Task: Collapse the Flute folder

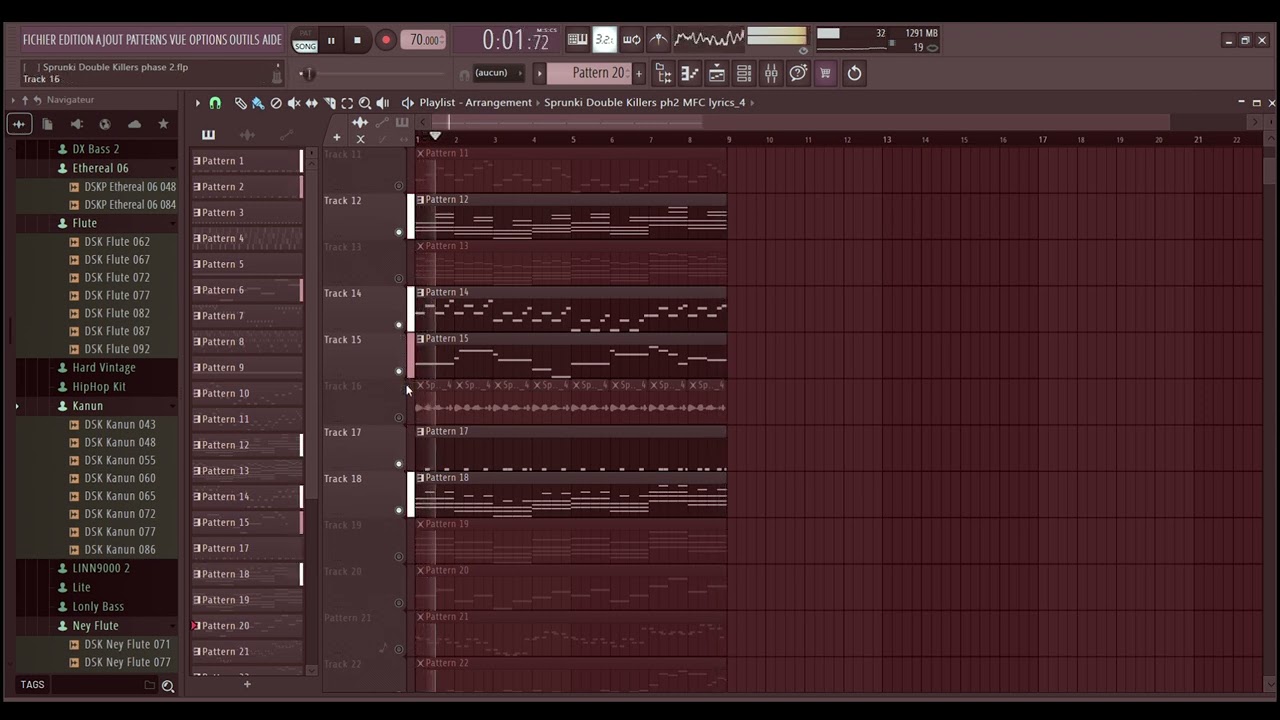Action: coord(84,223)
